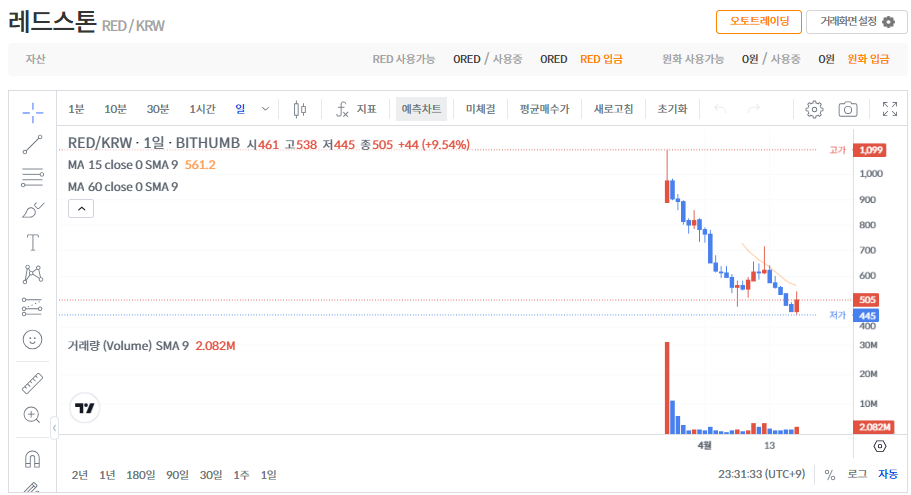Toggle 자동 auto scale
The height and width of the screenshot is (495, 911).
pos(888,475)
